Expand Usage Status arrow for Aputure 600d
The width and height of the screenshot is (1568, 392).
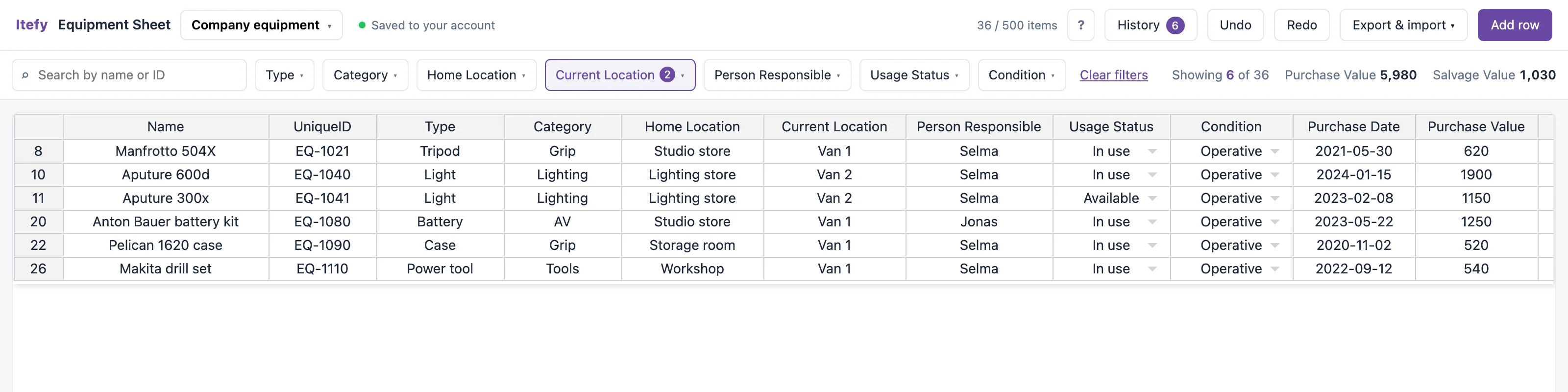coord(1151,175)
